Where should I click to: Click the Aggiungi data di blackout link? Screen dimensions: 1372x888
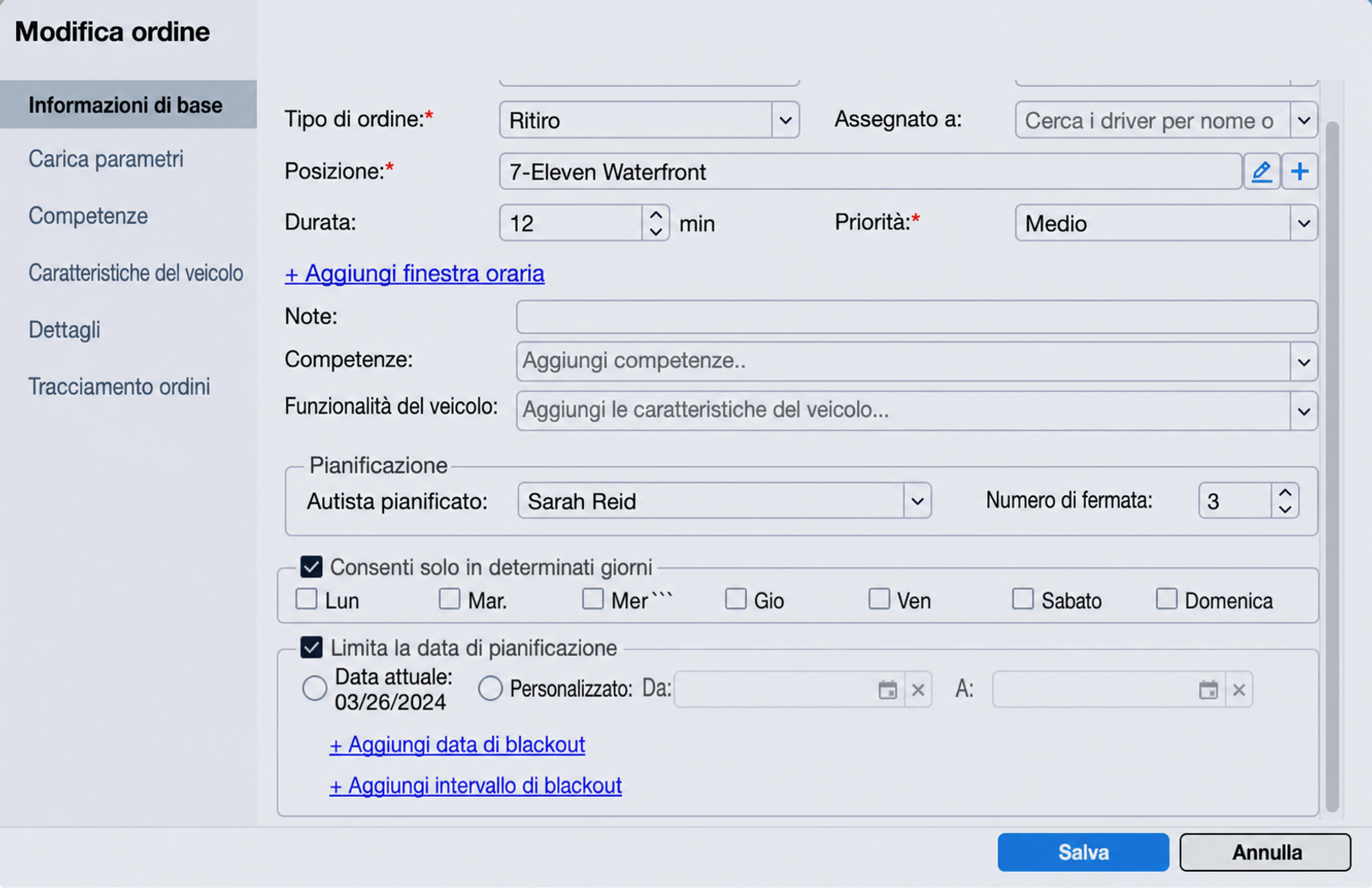[458, 745]
